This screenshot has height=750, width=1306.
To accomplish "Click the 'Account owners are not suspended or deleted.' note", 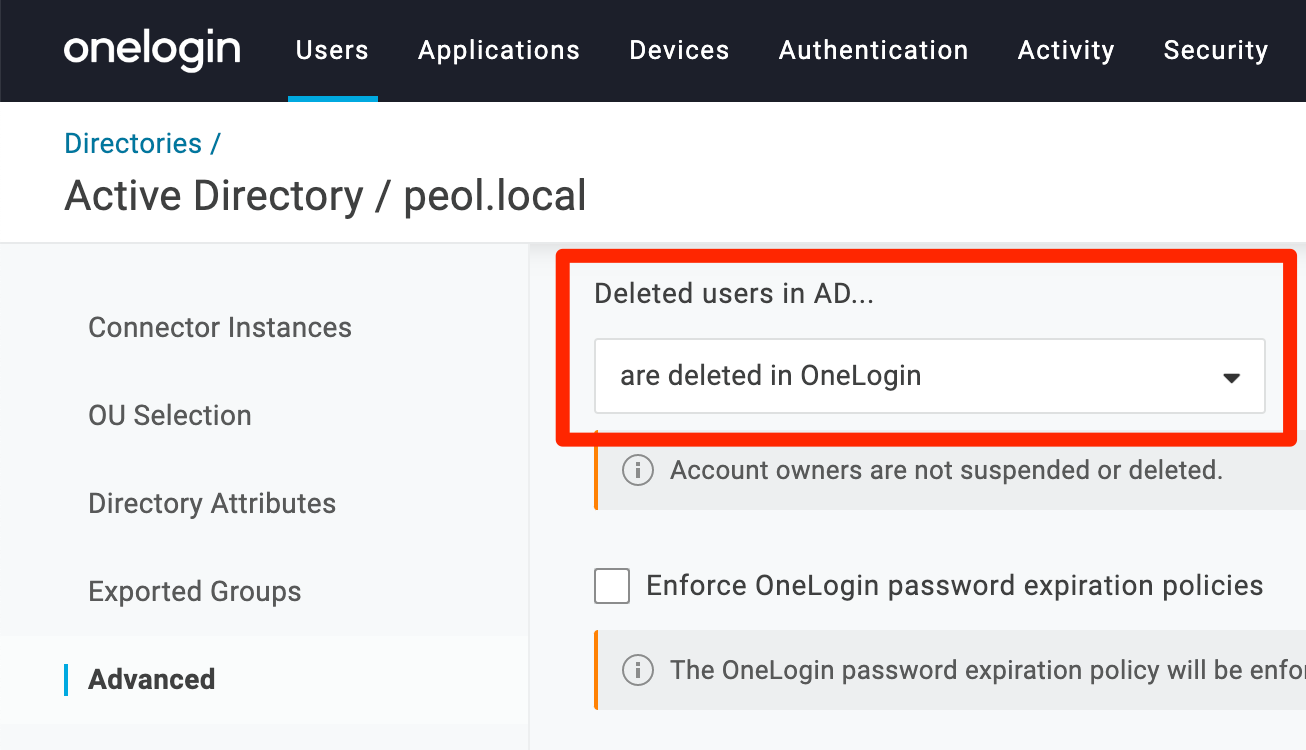I will click(x=946, y=470).
